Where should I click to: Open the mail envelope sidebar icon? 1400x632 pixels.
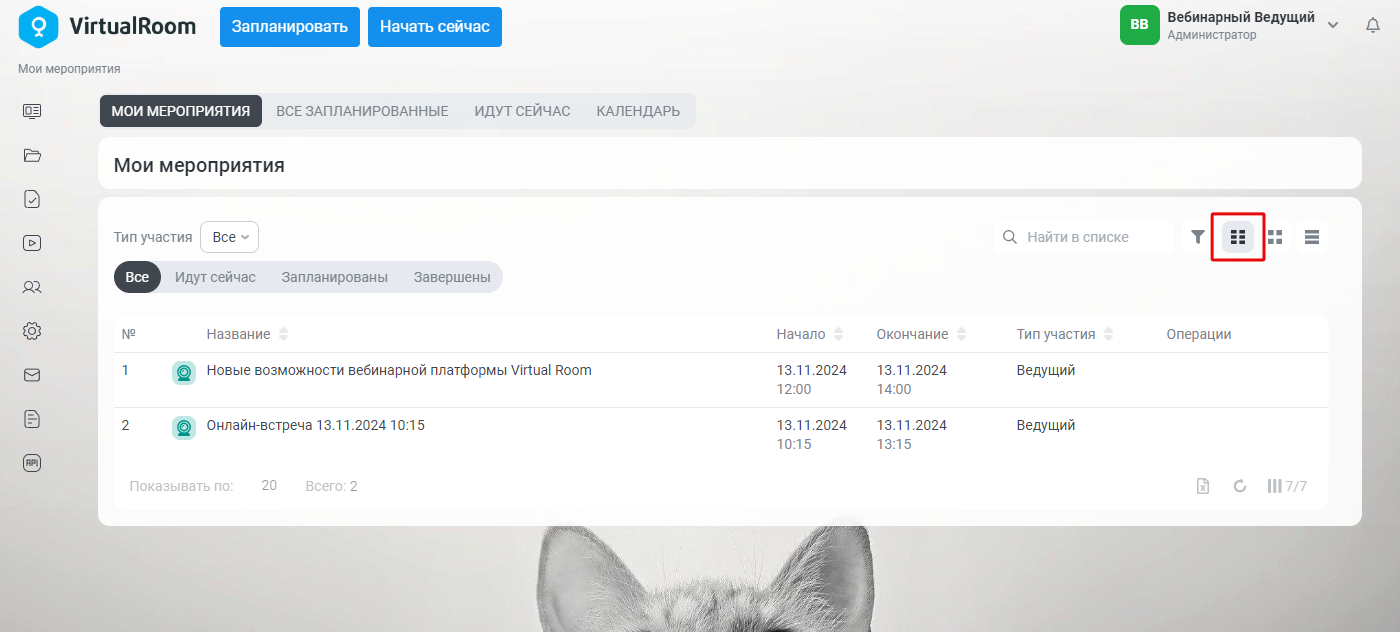32,375
